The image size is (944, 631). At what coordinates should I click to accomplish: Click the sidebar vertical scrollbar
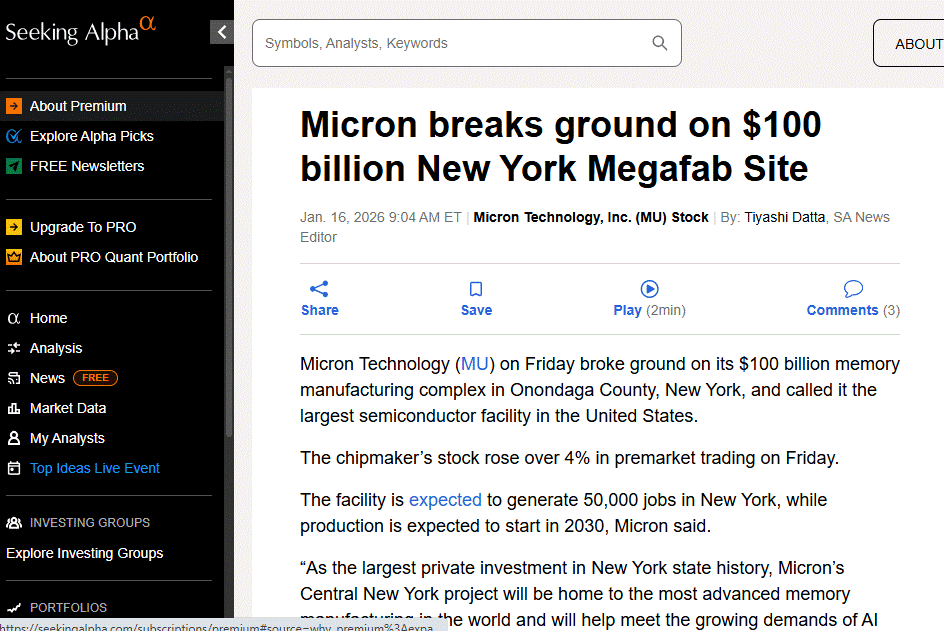(x=229, y=250)
